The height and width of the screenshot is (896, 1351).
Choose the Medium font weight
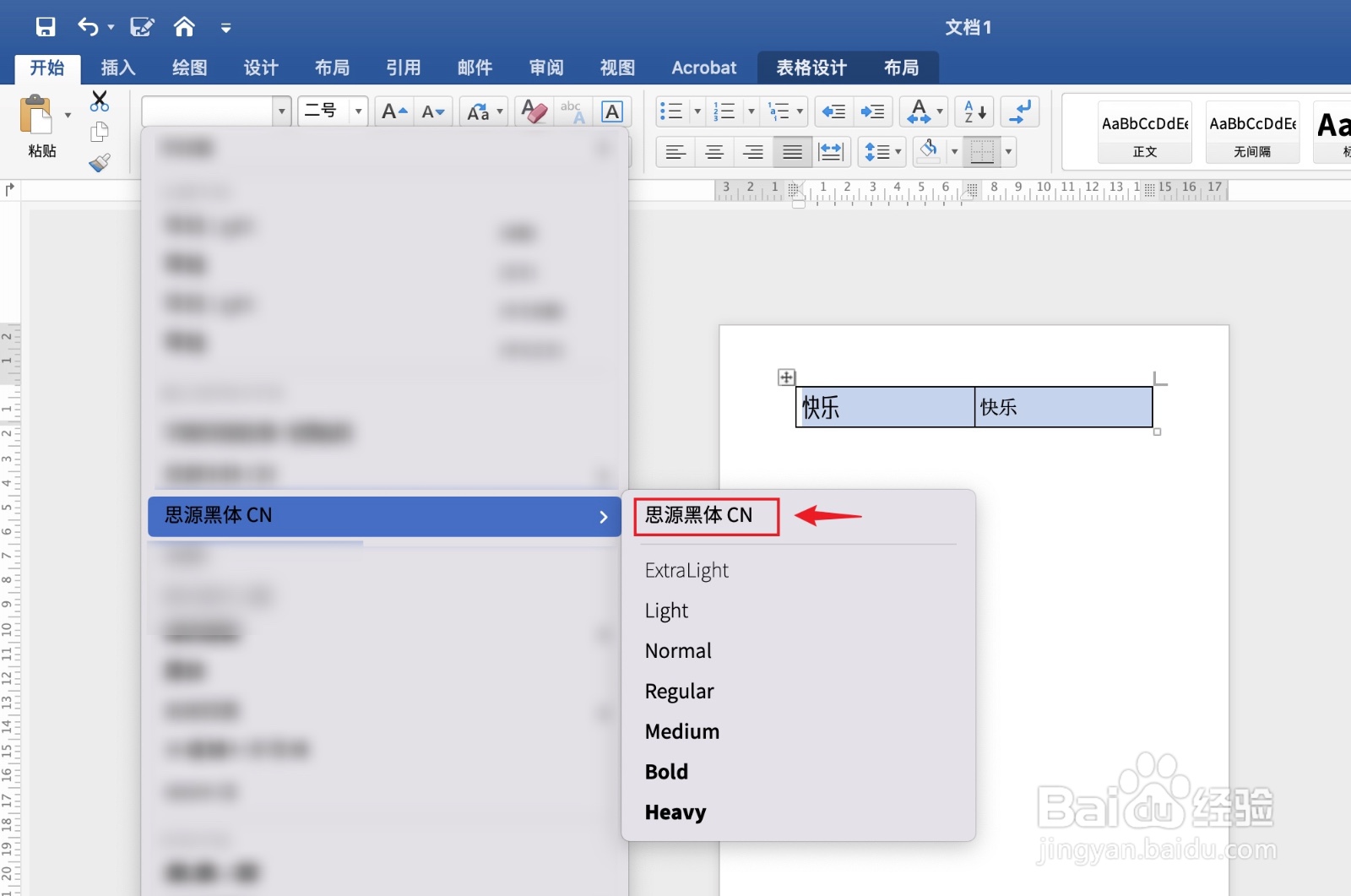[x=682, y=731]
